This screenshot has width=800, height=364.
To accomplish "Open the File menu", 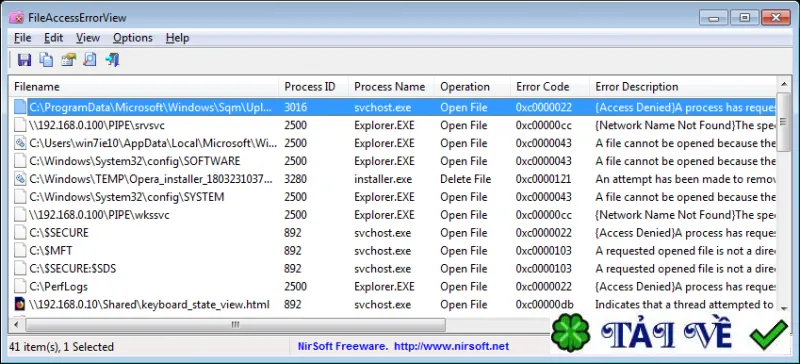I will (22, 38).
